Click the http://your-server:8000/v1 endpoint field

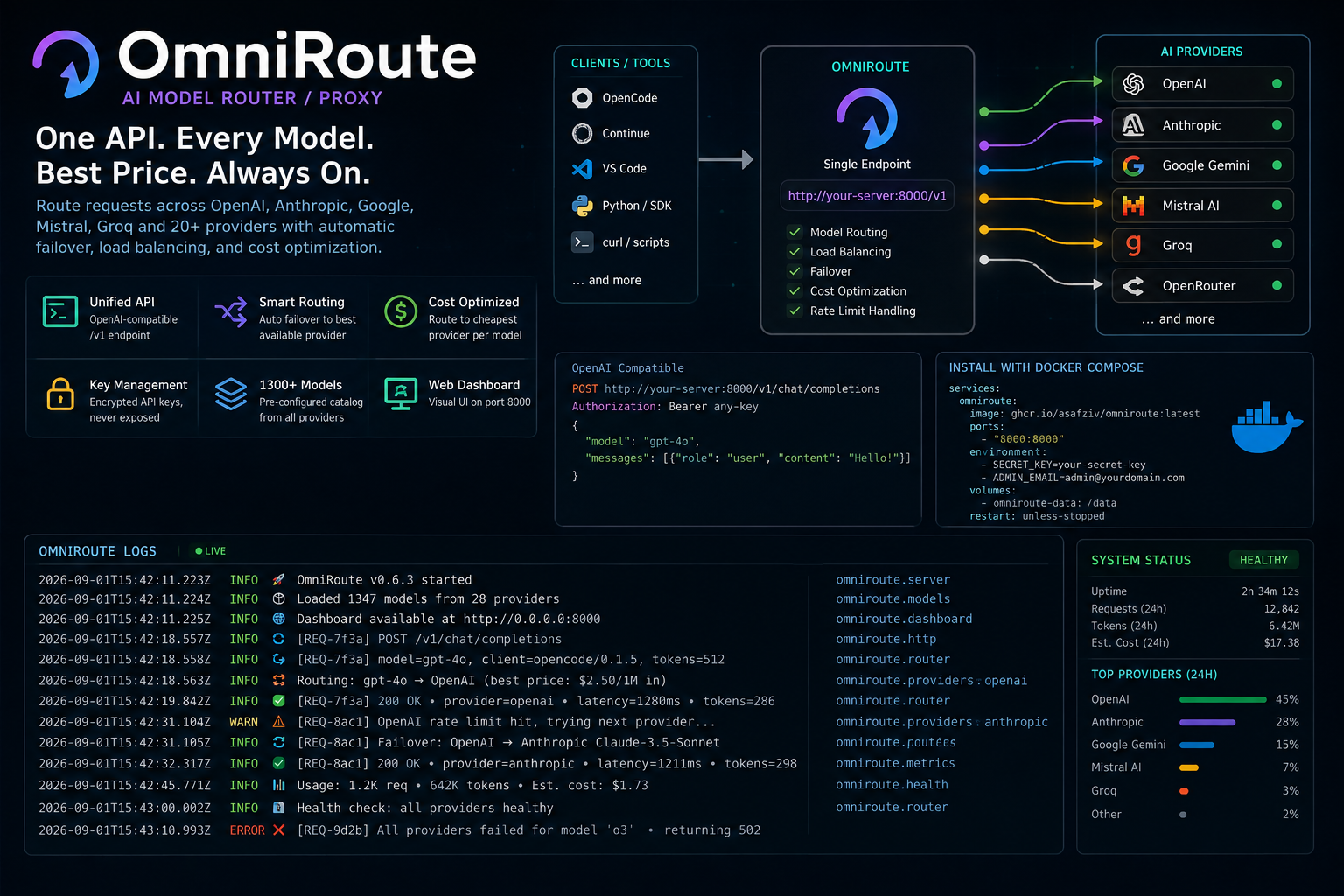coord(866,196)
